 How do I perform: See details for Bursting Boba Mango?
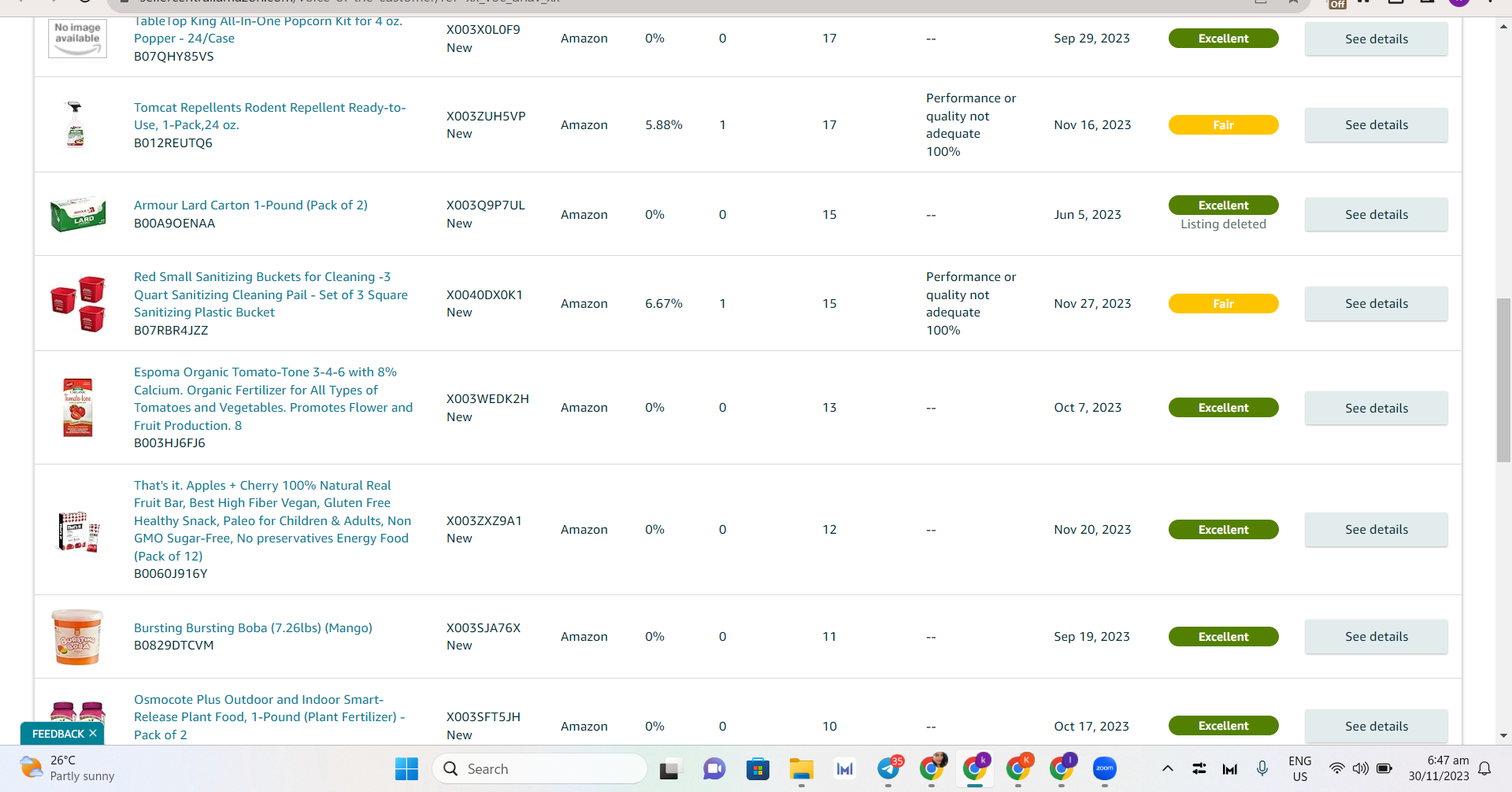(x=1376, y=636)
